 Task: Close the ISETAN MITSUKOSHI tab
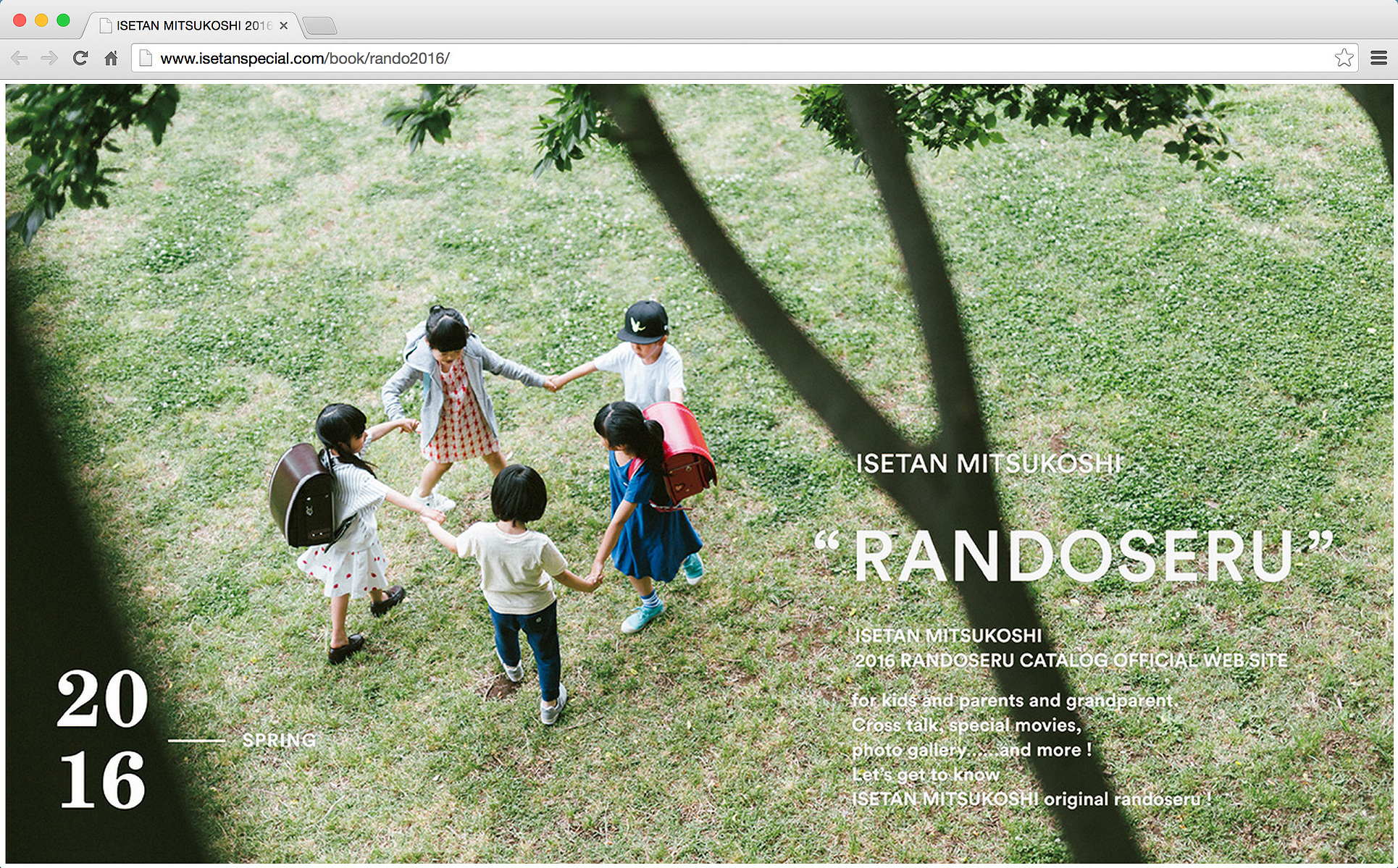click(x=284, y=25)
